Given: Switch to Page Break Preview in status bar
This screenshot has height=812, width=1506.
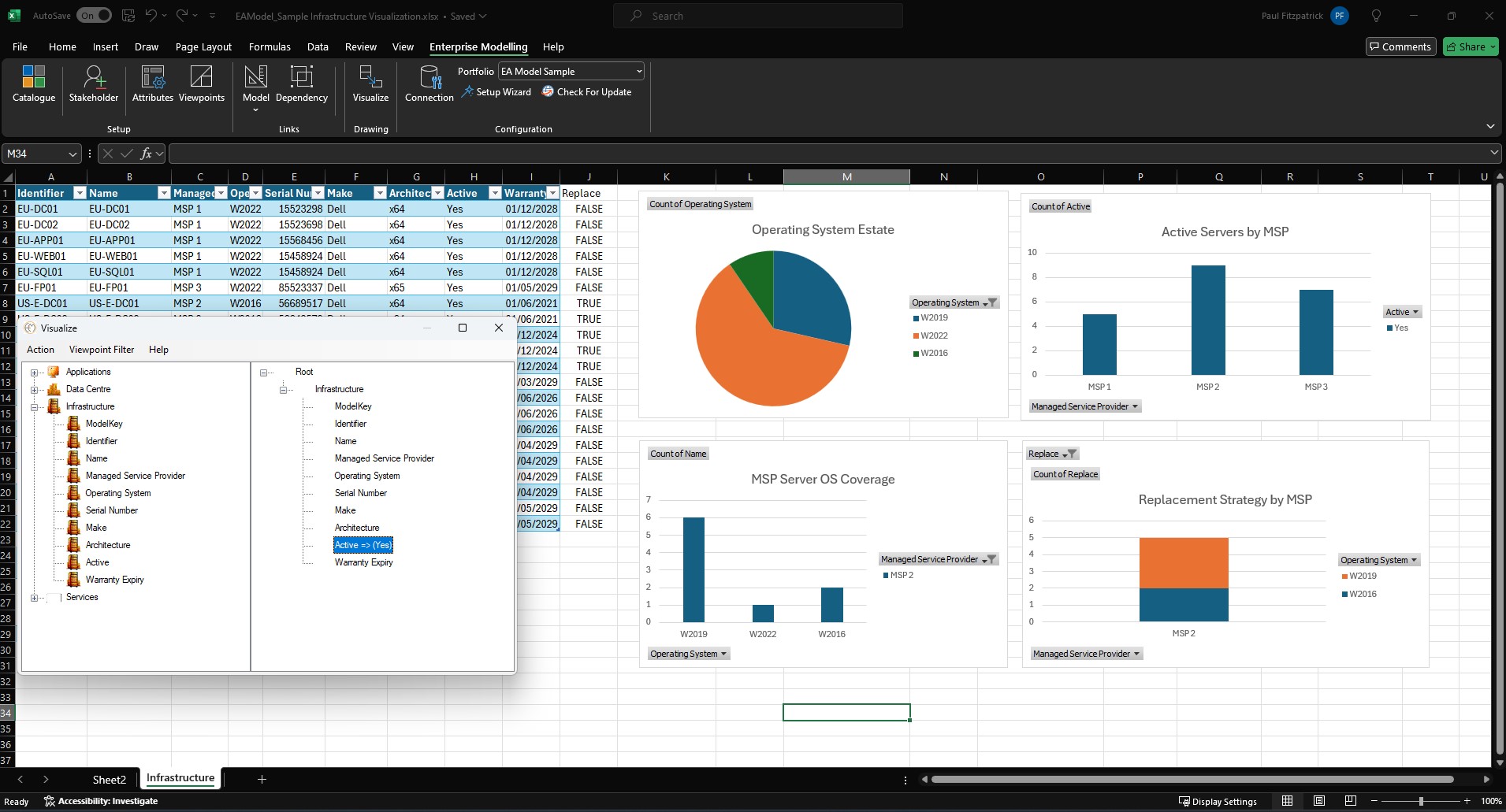Looking at the screenshot, I should pos(1350,801).
